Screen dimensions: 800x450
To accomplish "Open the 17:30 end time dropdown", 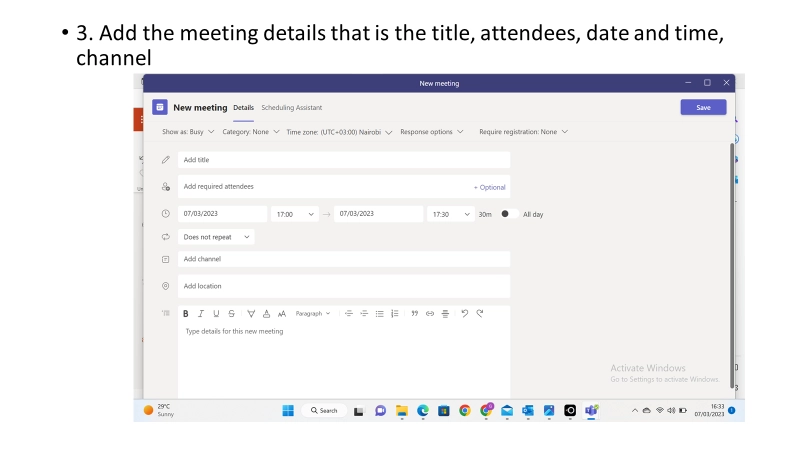I will pos(451,214).
